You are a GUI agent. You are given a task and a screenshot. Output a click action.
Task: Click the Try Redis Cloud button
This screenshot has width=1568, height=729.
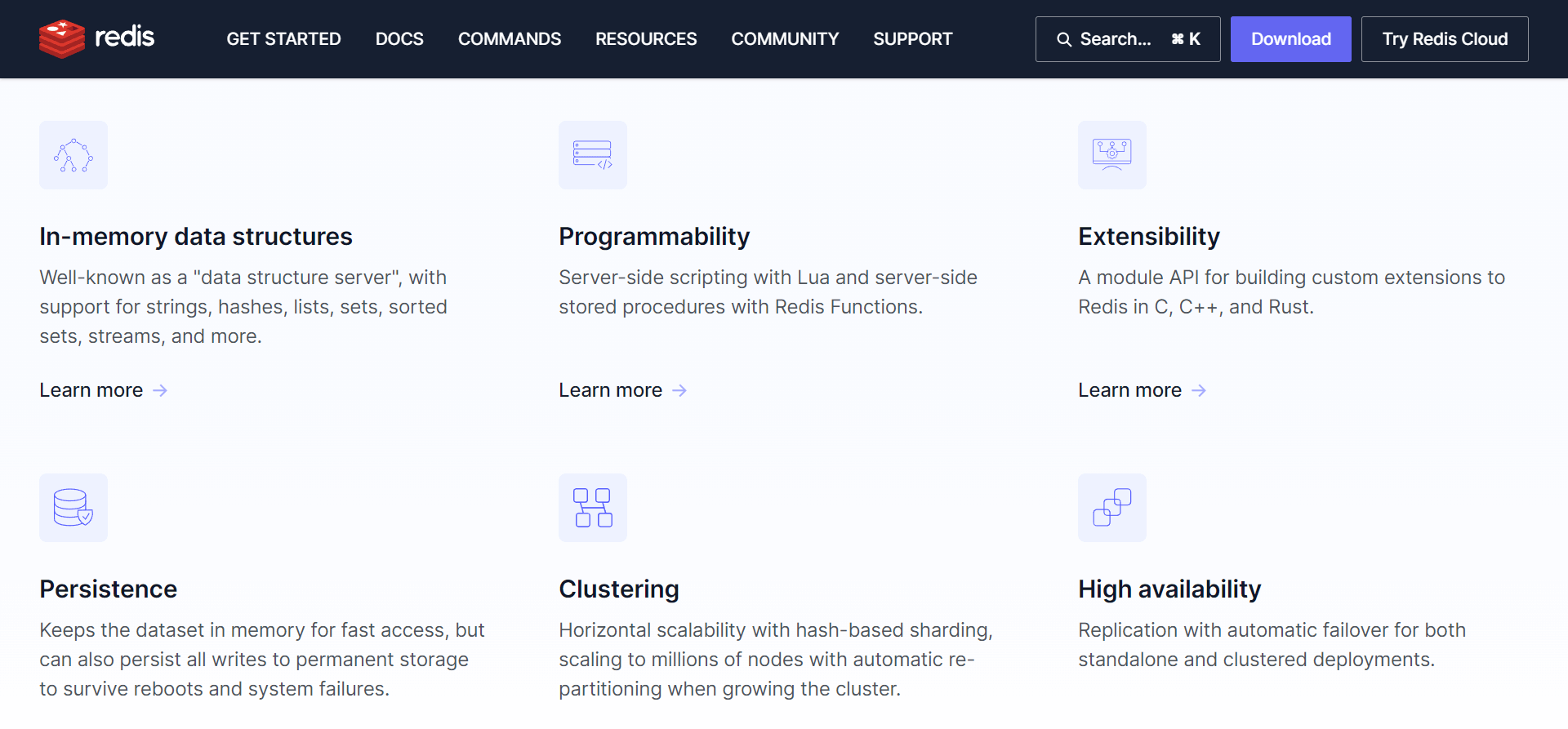tap(1445, 39)
